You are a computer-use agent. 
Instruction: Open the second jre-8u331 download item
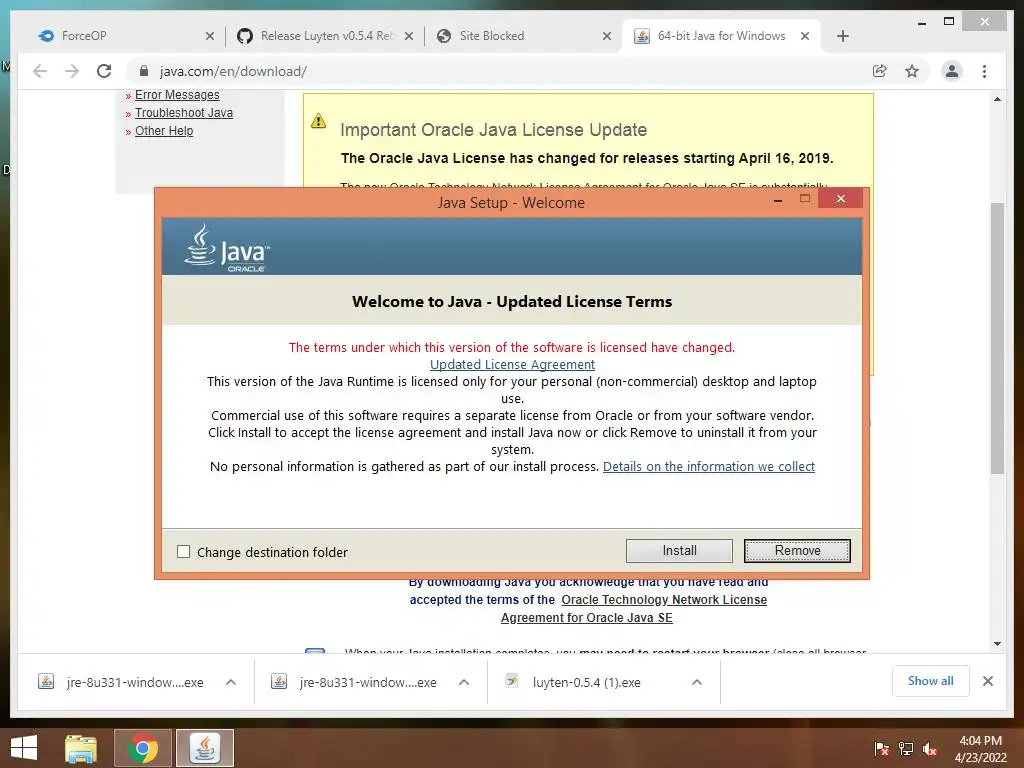click(x=355, y=682)
